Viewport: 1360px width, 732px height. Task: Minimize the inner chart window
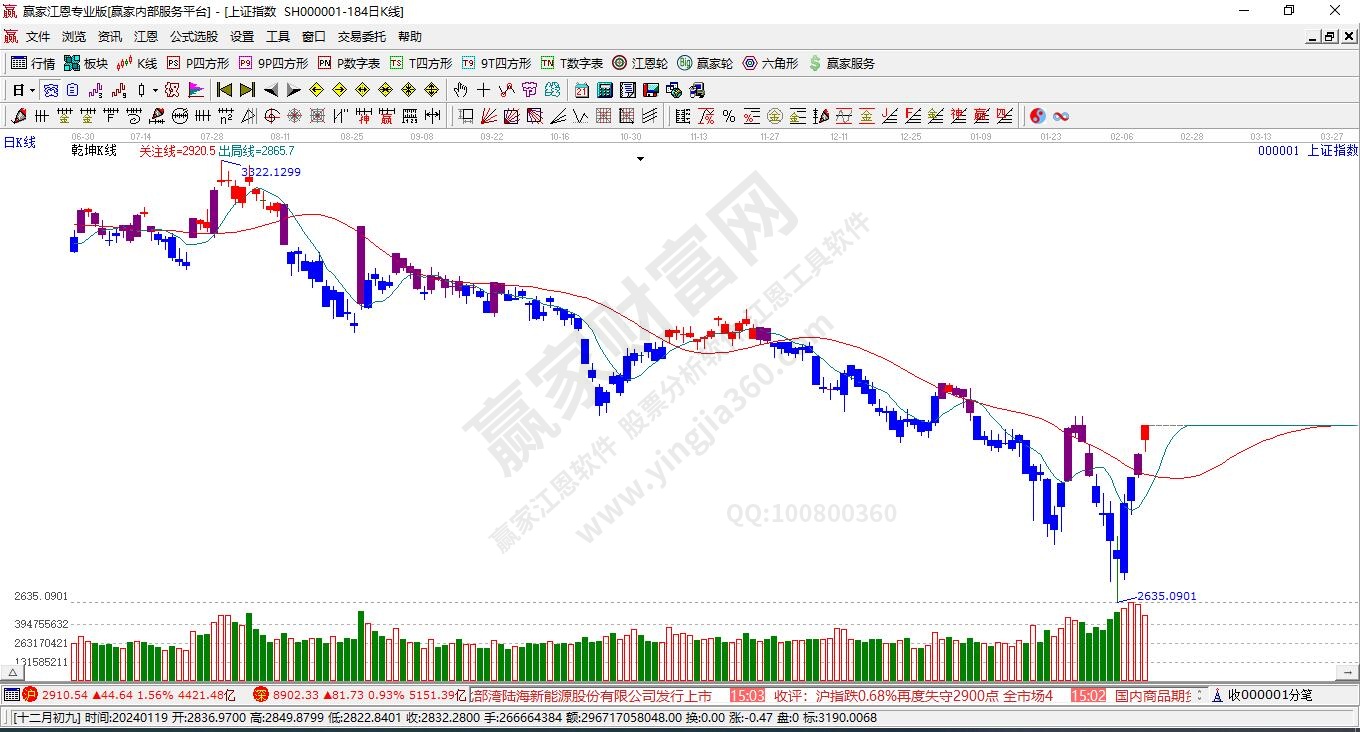[1314, 37]
